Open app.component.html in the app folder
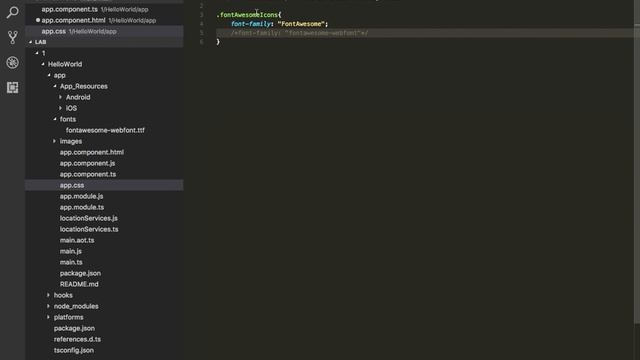640x360 pixels. (x=91, y=152)
